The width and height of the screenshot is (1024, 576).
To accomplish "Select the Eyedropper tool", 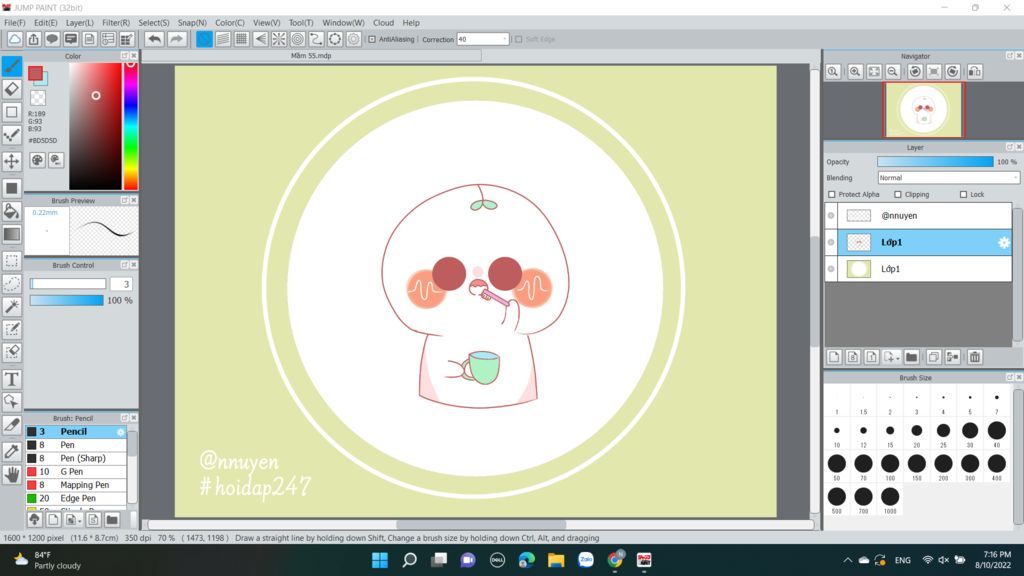I will coord(12,451).
